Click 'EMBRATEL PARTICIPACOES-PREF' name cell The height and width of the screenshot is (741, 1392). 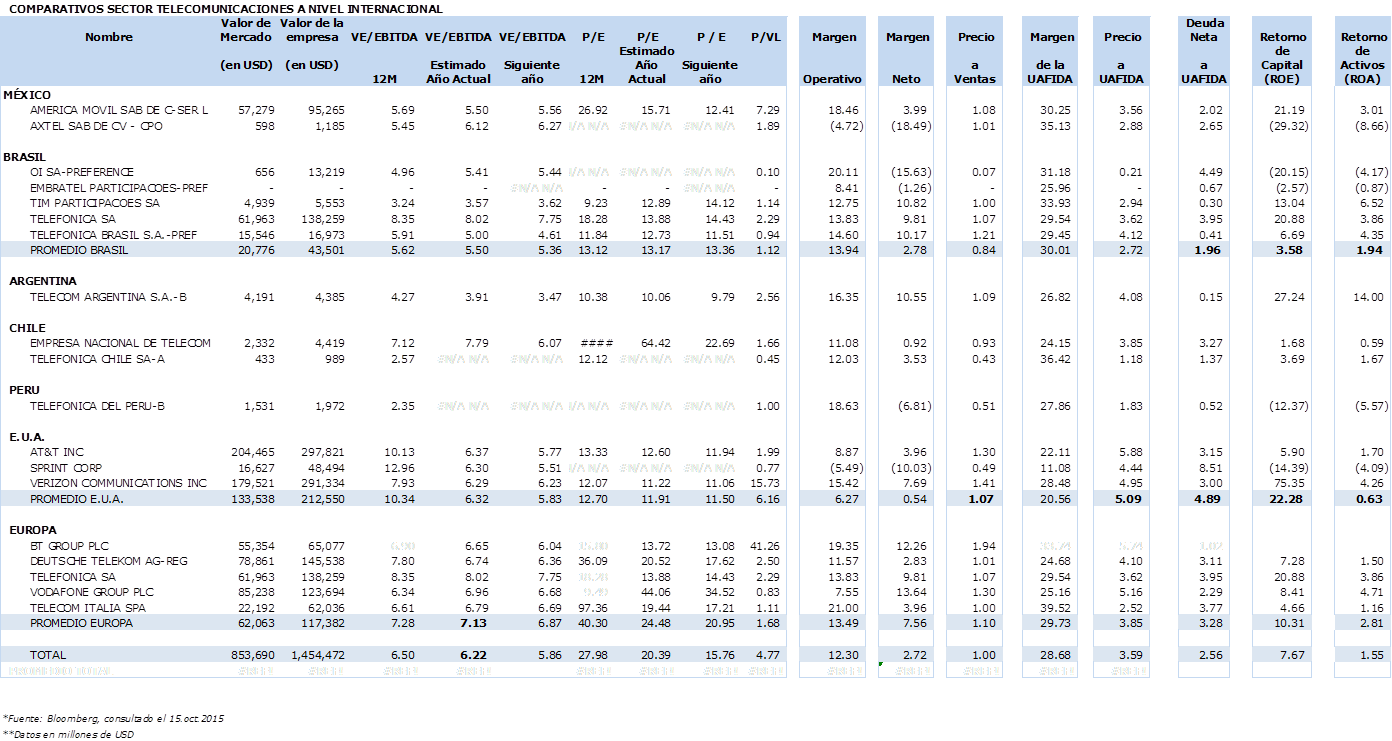pos(119,188)
